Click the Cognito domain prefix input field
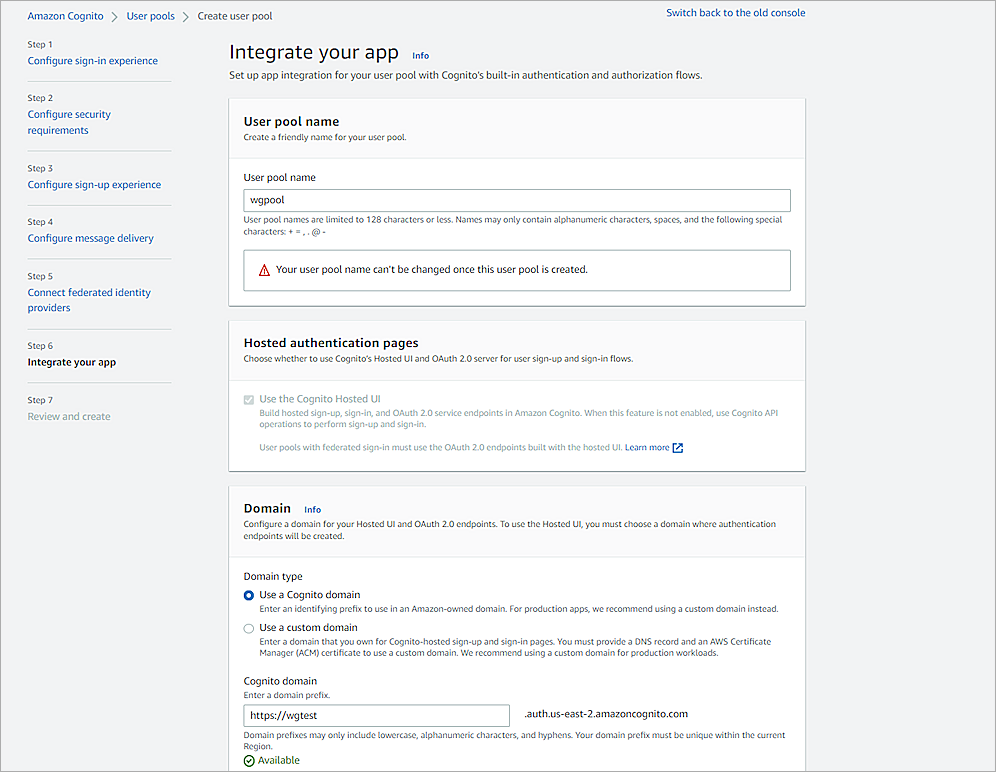Screen dimensions: 996x772 pos(376,715)
